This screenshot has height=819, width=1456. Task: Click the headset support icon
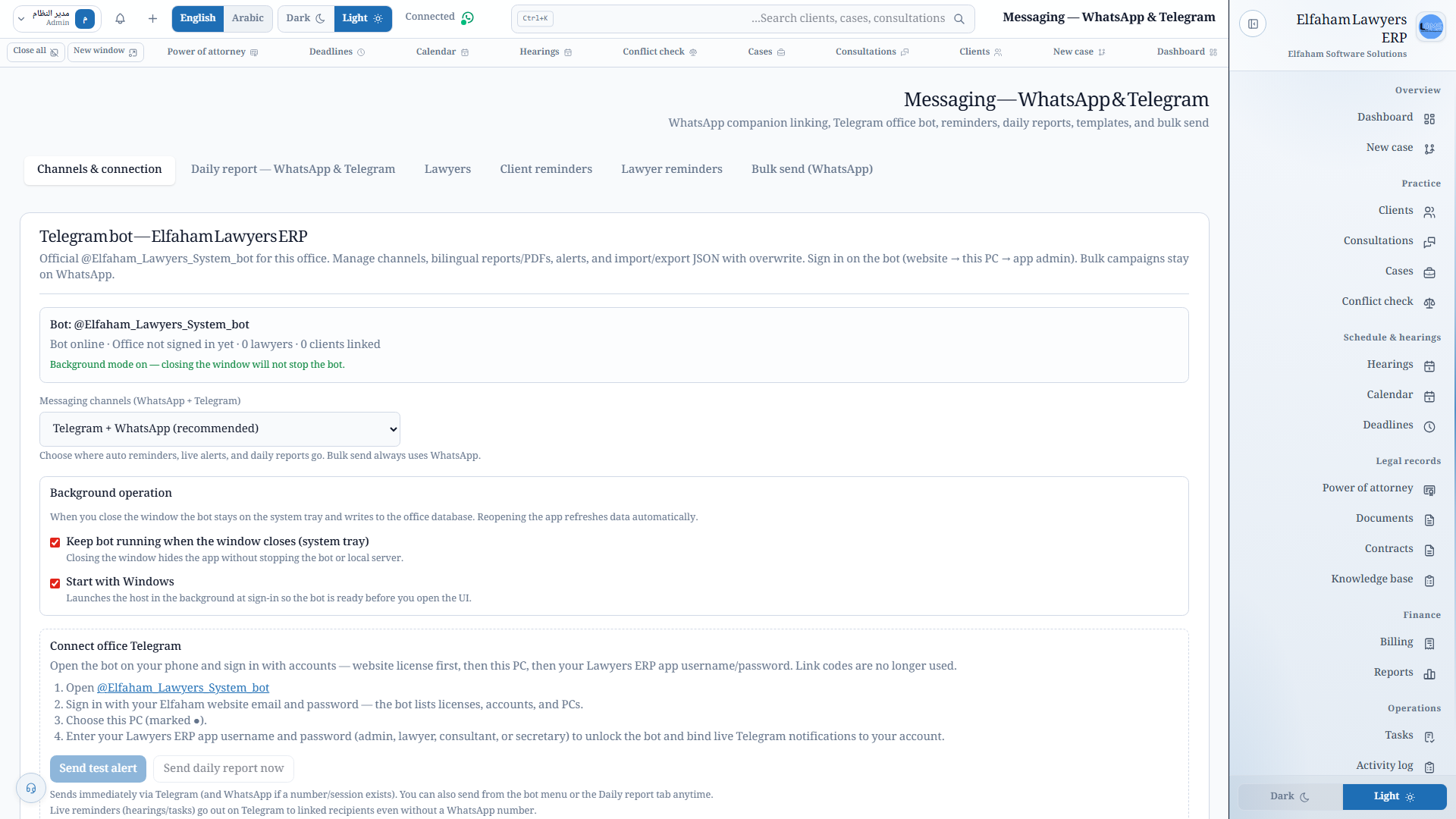tap(31, 789)
